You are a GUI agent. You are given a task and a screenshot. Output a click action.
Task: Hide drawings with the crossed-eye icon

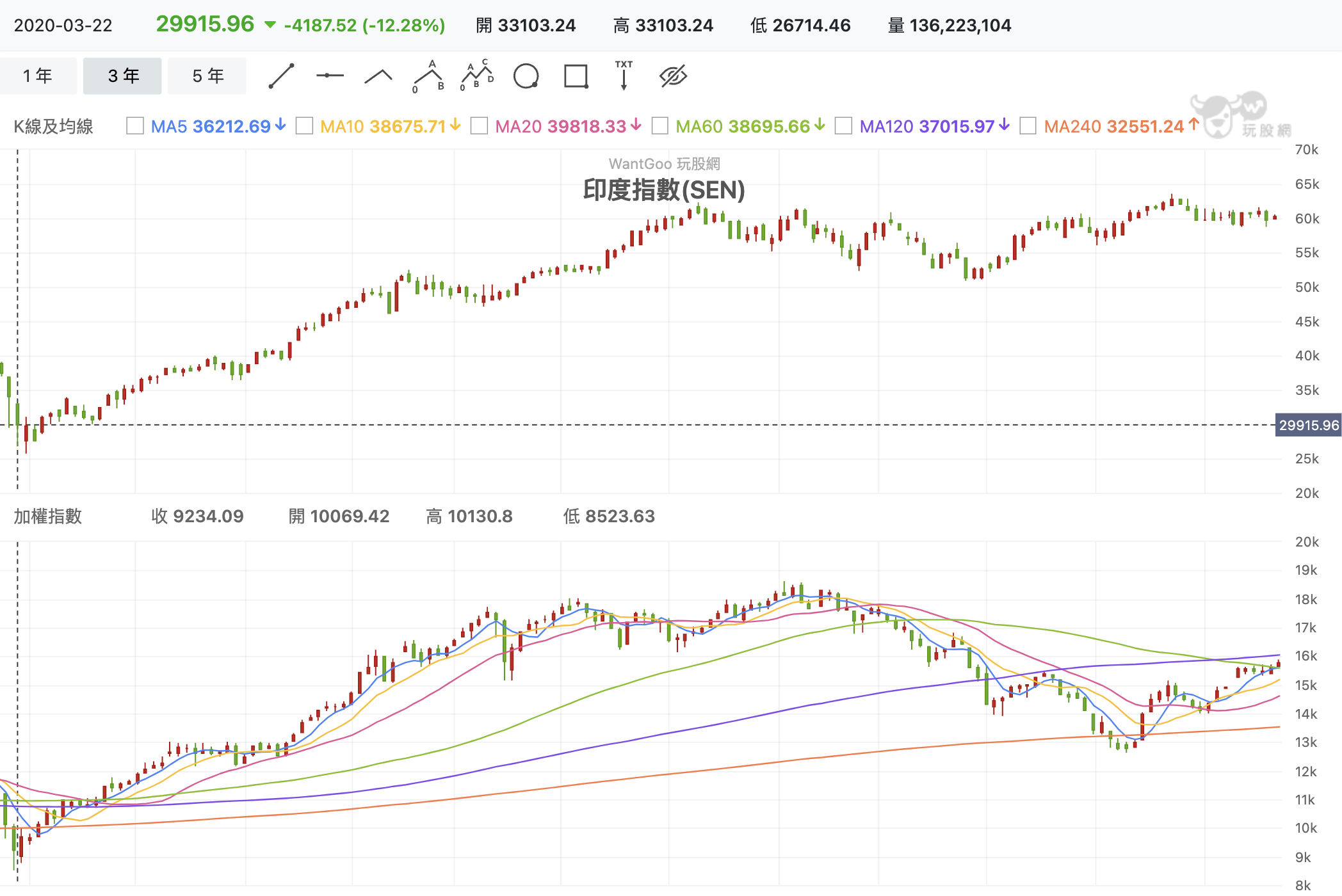click(674, 76)
